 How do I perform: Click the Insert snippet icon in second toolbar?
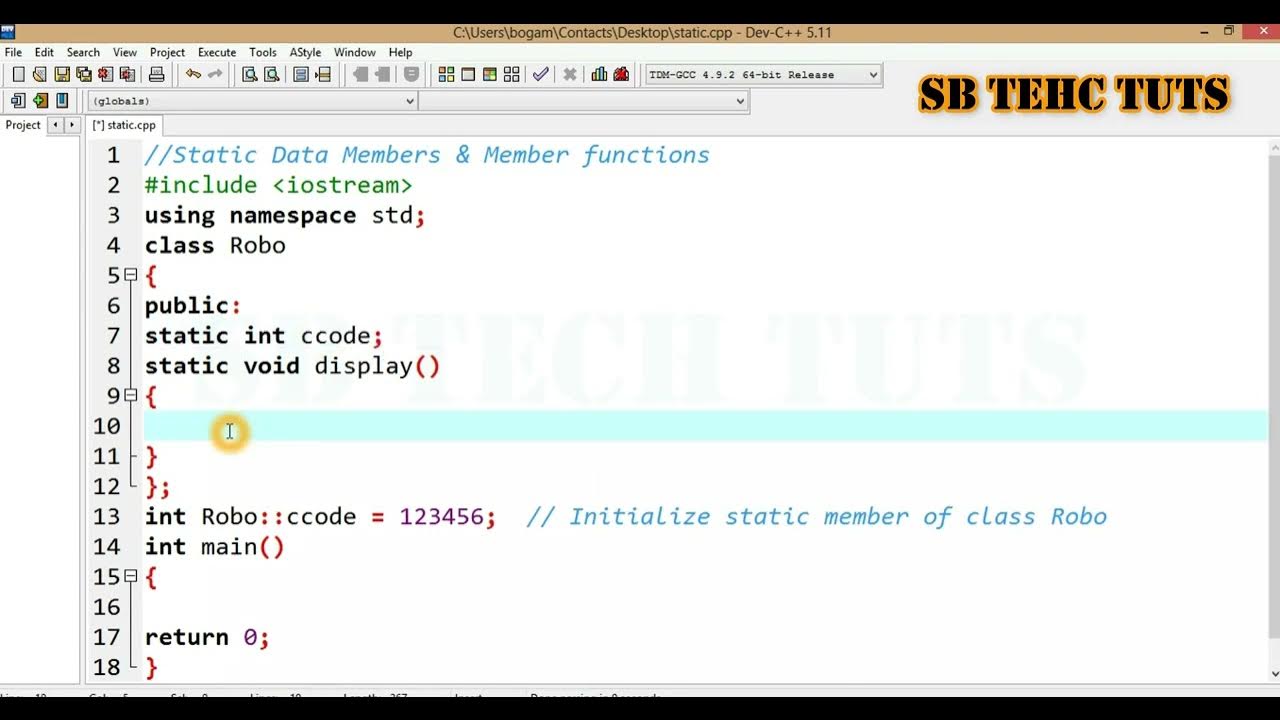18,100
